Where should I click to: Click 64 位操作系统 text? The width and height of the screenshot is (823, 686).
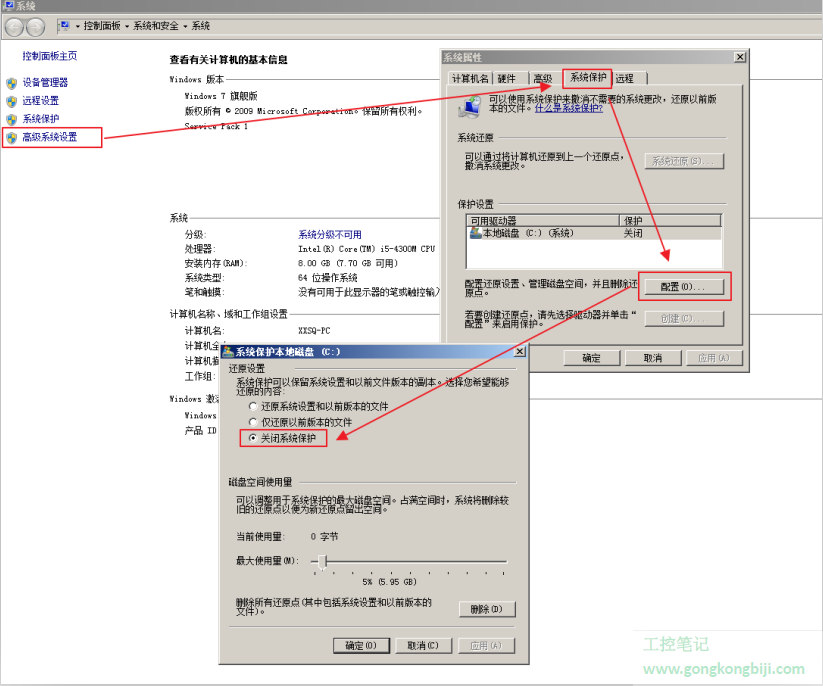click(x=328, y=278)
